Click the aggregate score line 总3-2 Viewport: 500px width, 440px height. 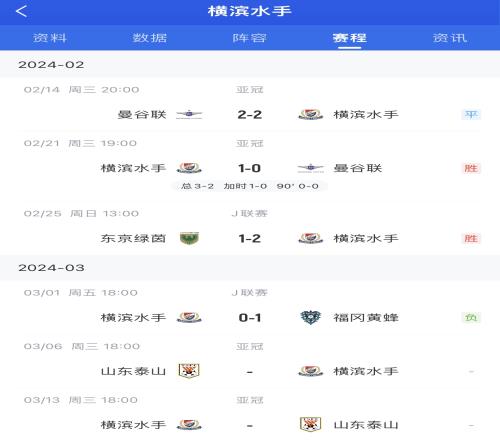coord(197,186)
